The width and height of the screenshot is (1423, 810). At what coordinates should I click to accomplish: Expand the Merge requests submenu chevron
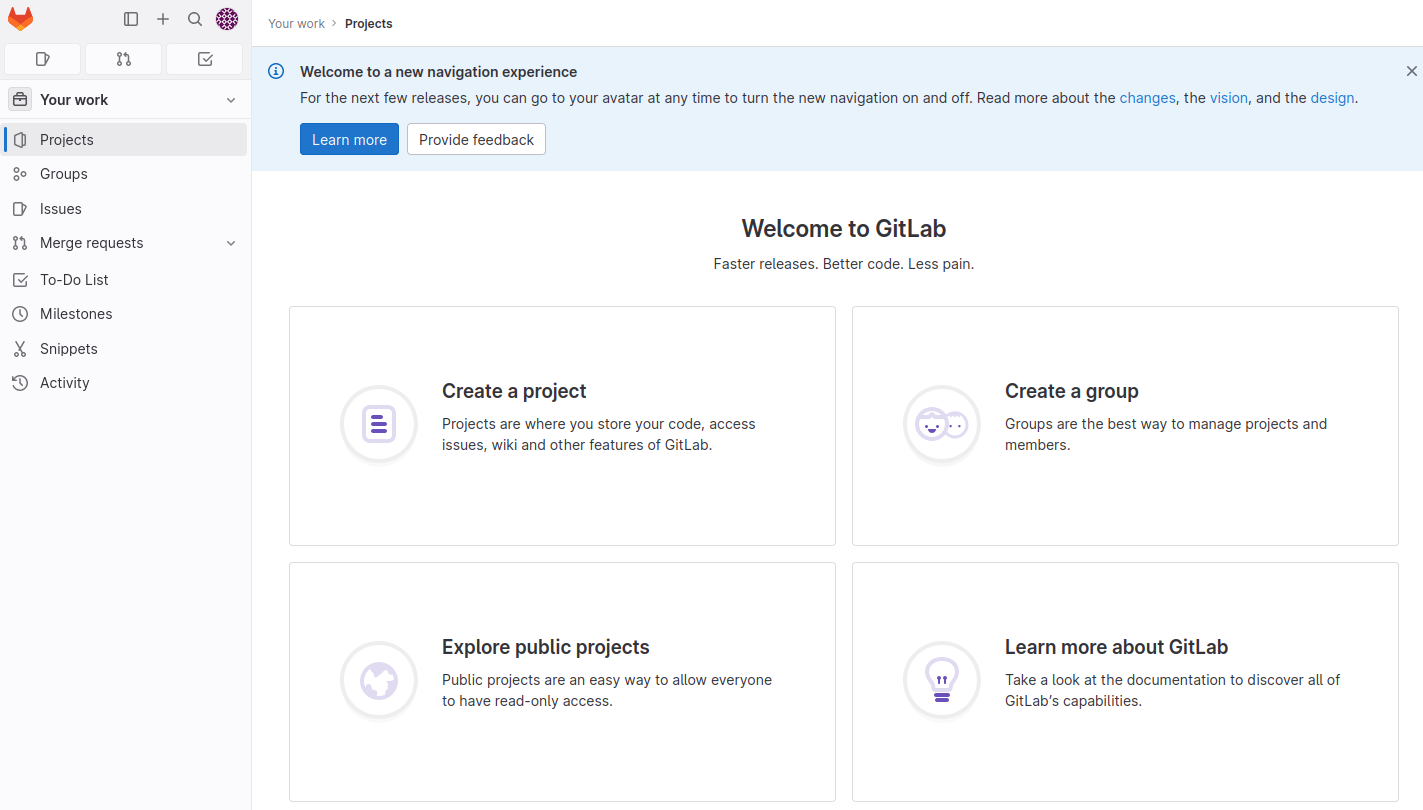pos(231,243)
